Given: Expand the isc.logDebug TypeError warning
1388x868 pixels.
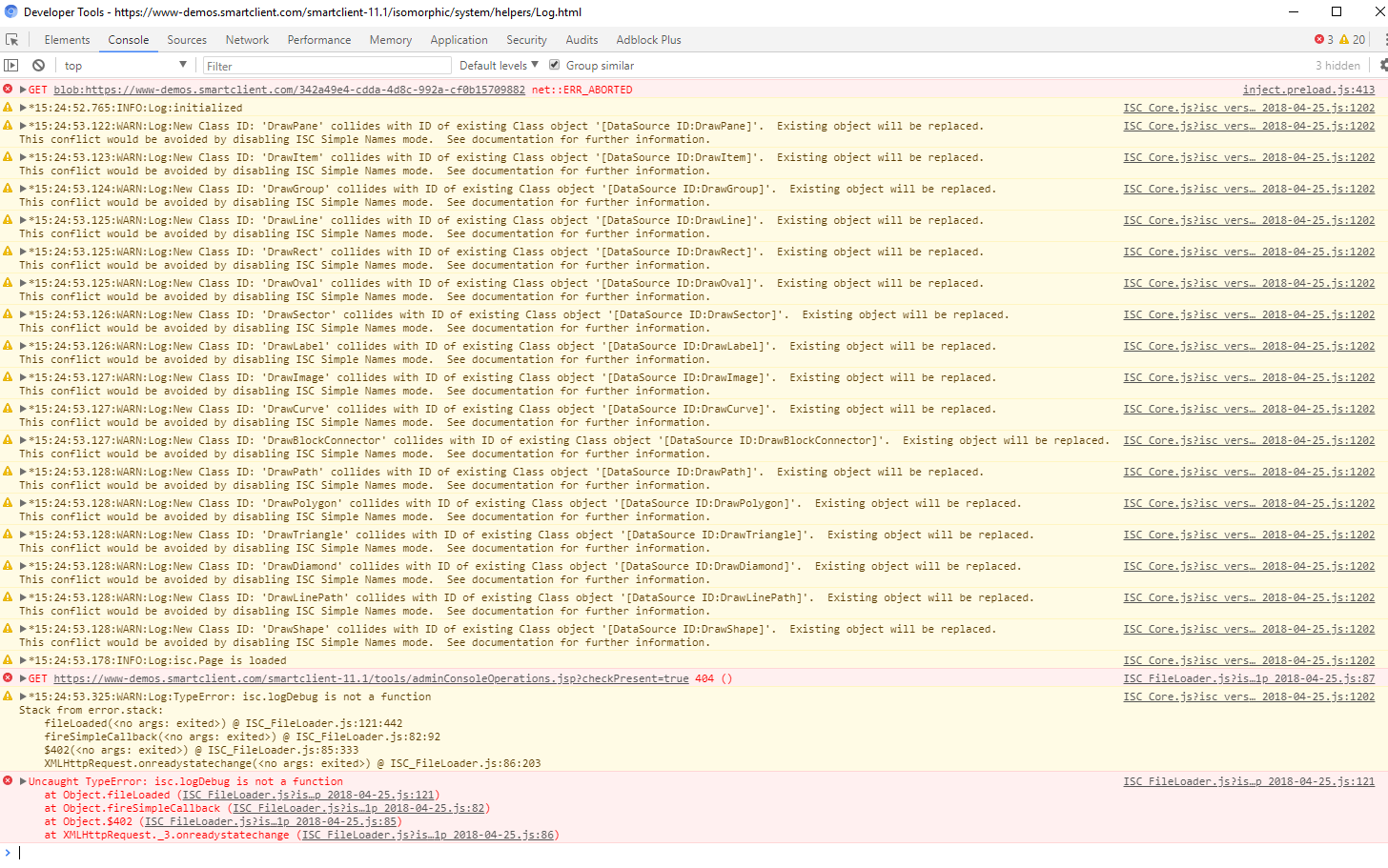Looking at the screenshot, I should [23, 696].
